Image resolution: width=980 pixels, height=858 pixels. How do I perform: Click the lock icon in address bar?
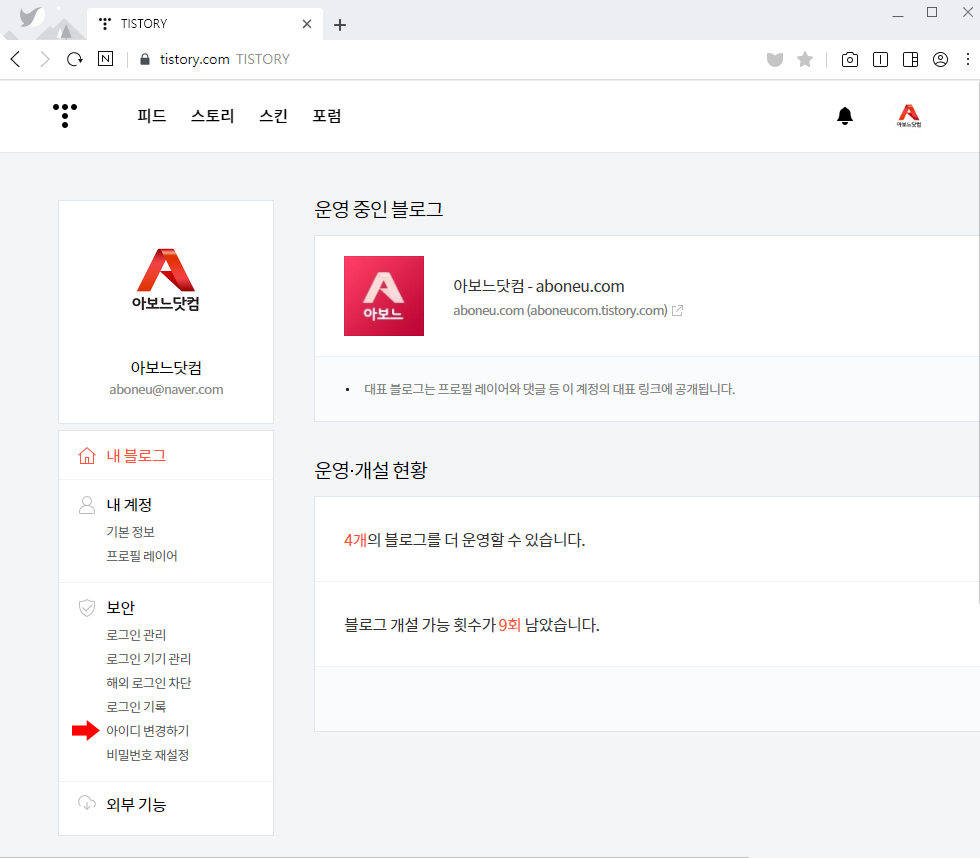pyautogui.click(x=145, y=59)
